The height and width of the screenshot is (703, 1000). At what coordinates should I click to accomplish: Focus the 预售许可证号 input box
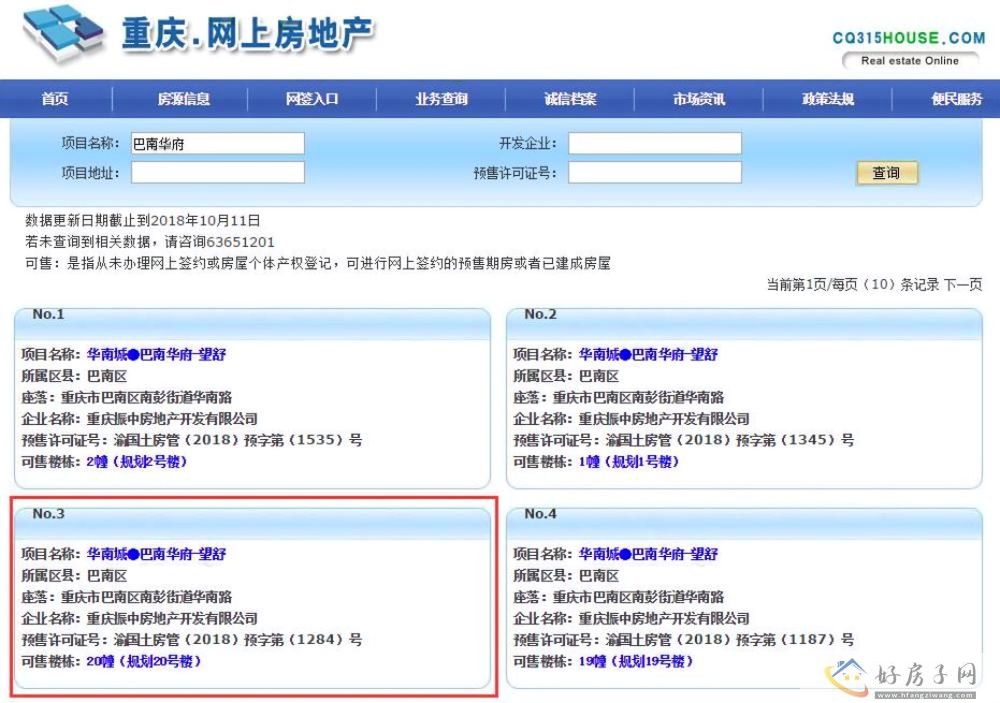655,173
